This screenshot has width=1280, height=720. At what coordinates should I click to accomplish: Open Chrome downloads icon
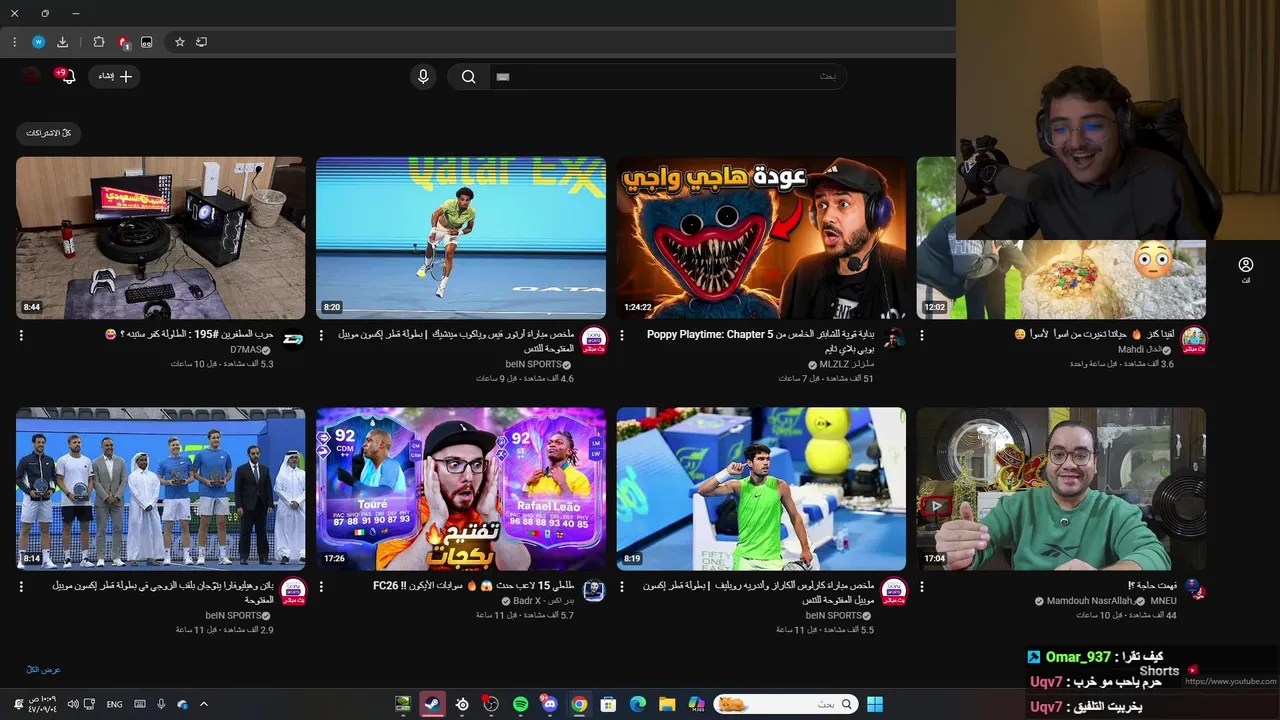(63, 42)
